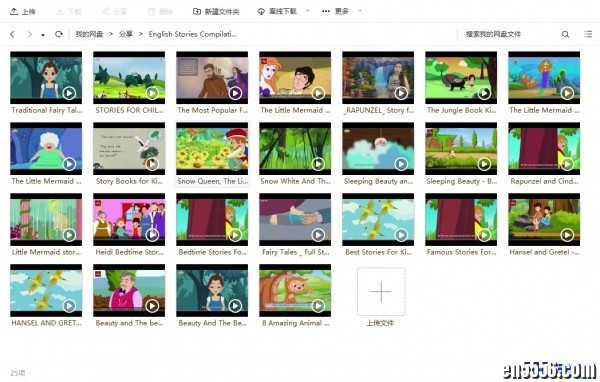Open the Famous Stories For.. thumbnail
Screen dimensions: 600x382
pos(461,219)
